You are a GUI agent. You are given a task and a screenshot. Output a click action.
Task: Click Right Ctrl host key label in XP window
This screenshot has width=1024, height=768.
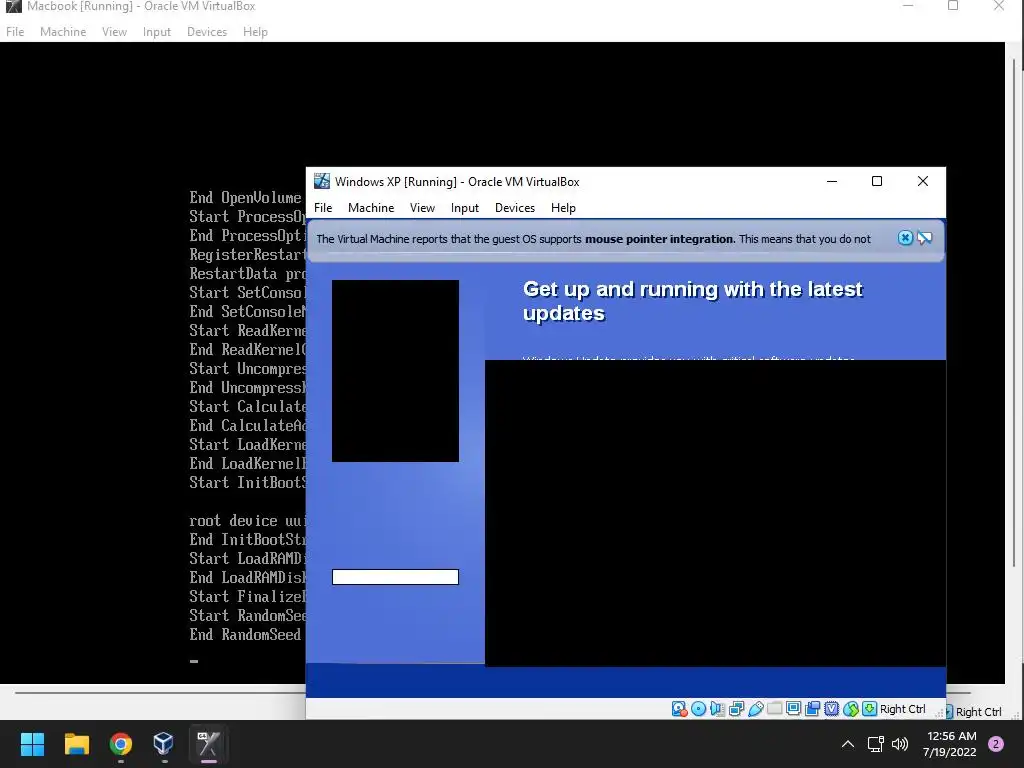coord(903,709)
